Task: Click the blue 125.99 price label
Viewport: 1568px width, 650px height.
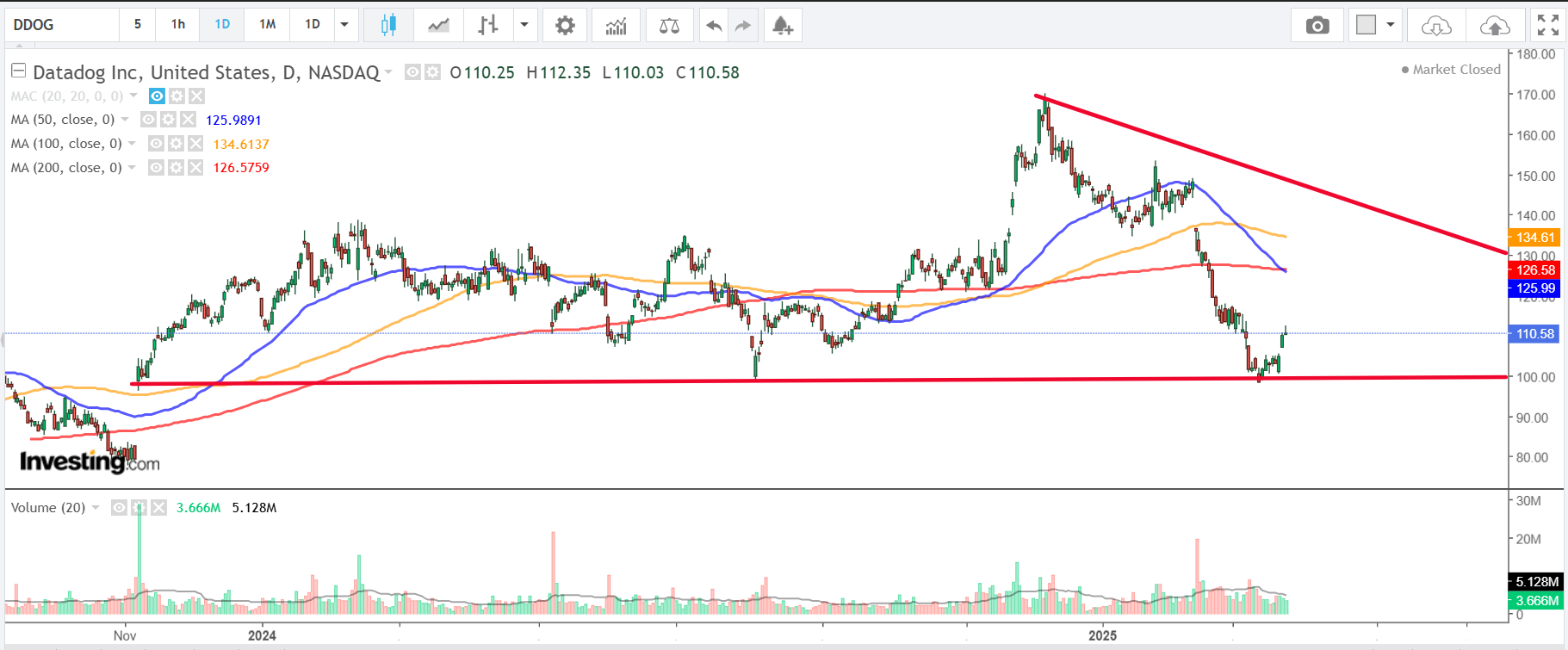Action: pos(1534,288)
